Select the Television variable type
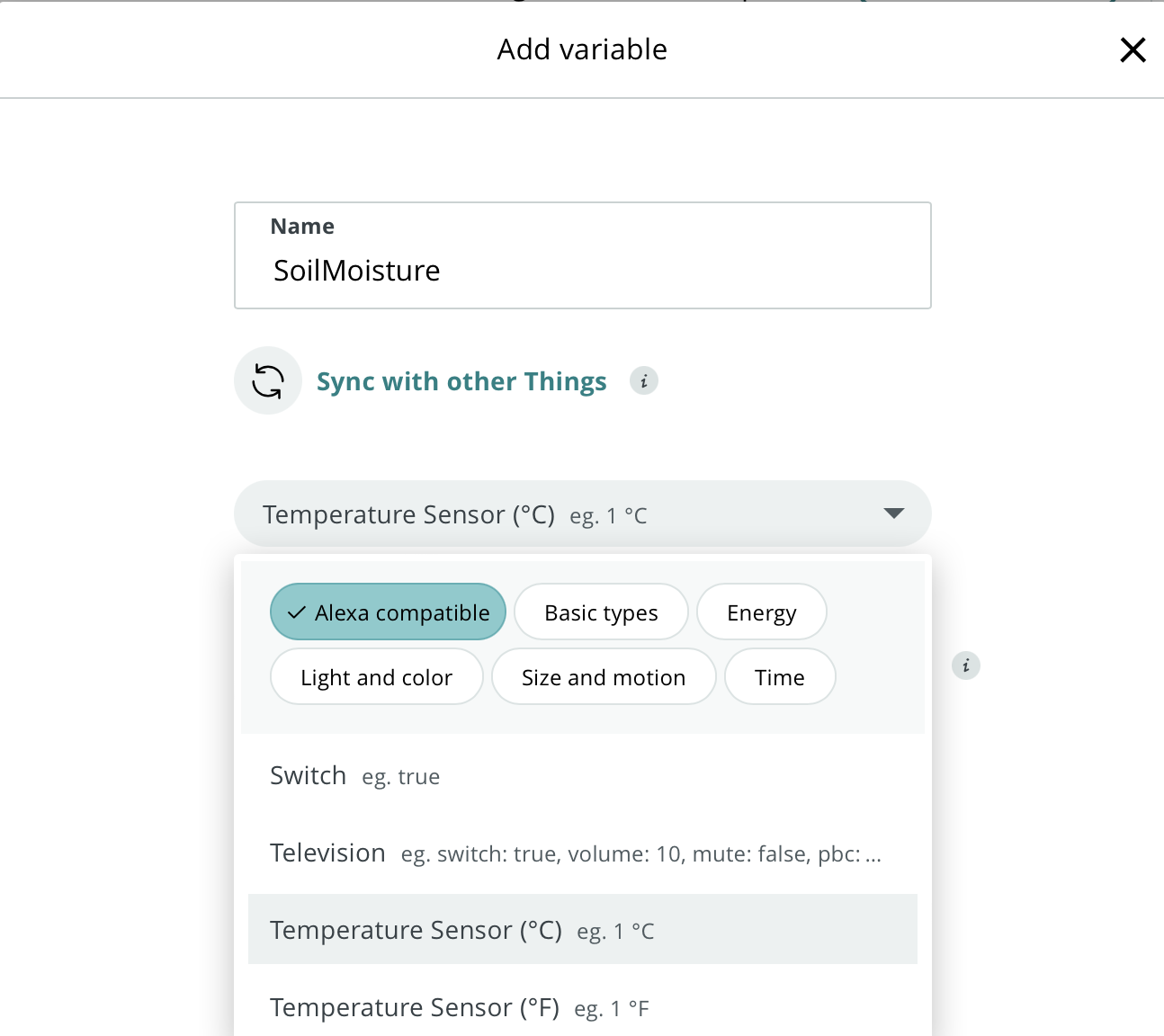1164x1036 pixels. (x=328, y=853)
